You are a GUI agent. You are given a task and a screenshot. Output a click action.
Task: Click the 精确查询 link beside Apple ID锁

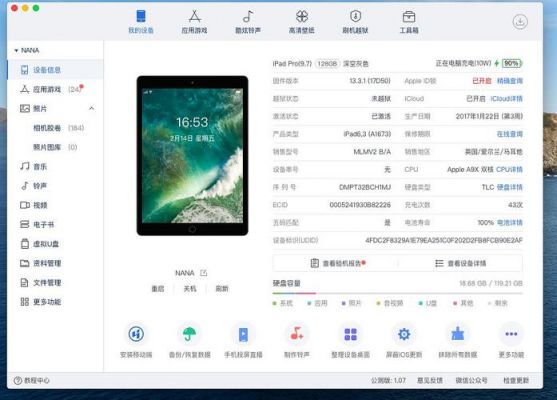[510, 81]
